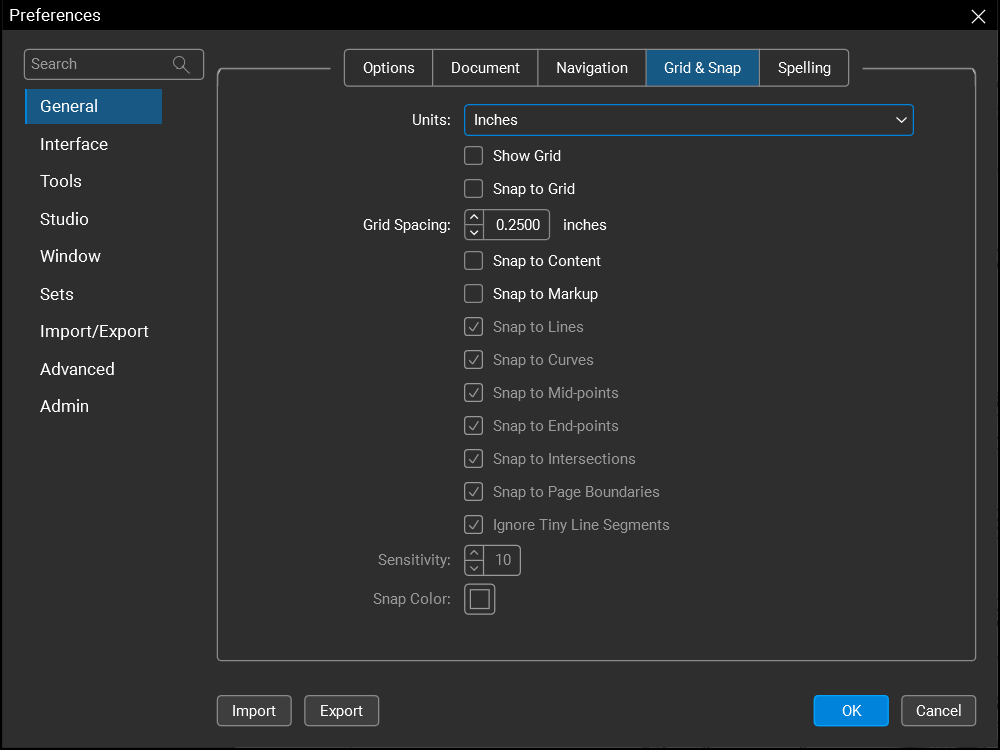Viewport: 1000px width, 750px height.
Task: Close the Preferences dialog window
Action: [978, 16]
